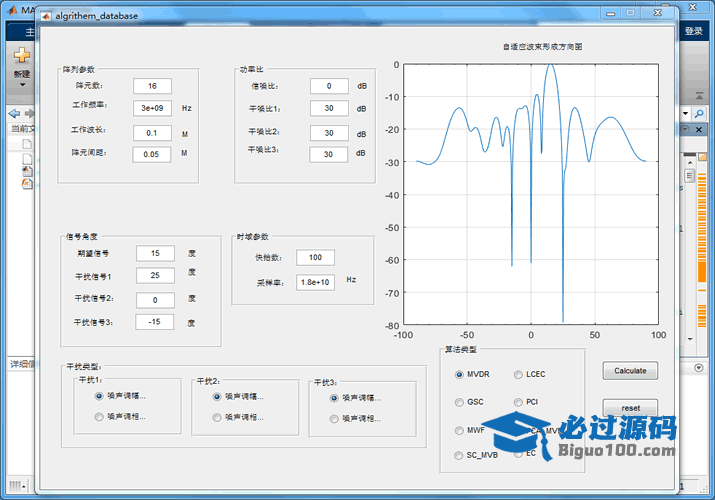Screen dimensions: 715x500
Task: Click the 干噪比1 field showing 30
Action: (x=329, y=108)
